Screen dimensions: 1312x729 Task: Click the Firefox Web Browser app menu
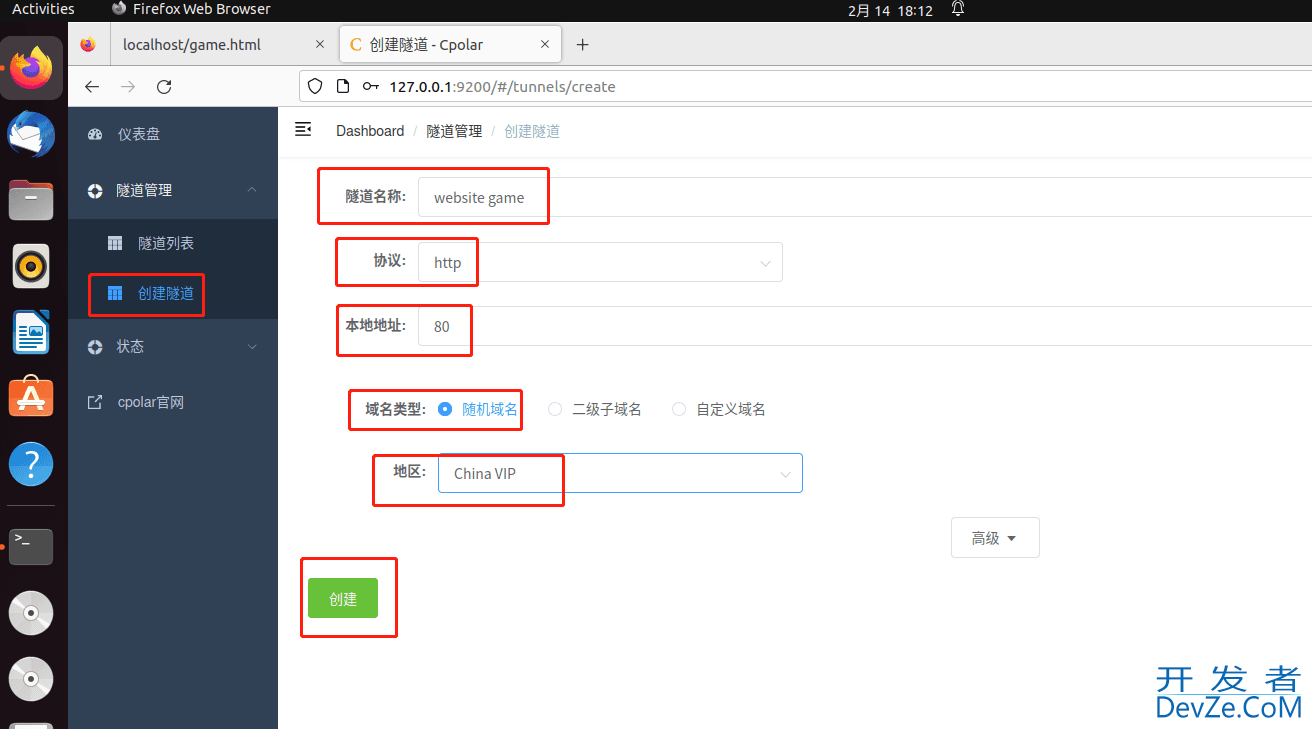click(191, 10)
